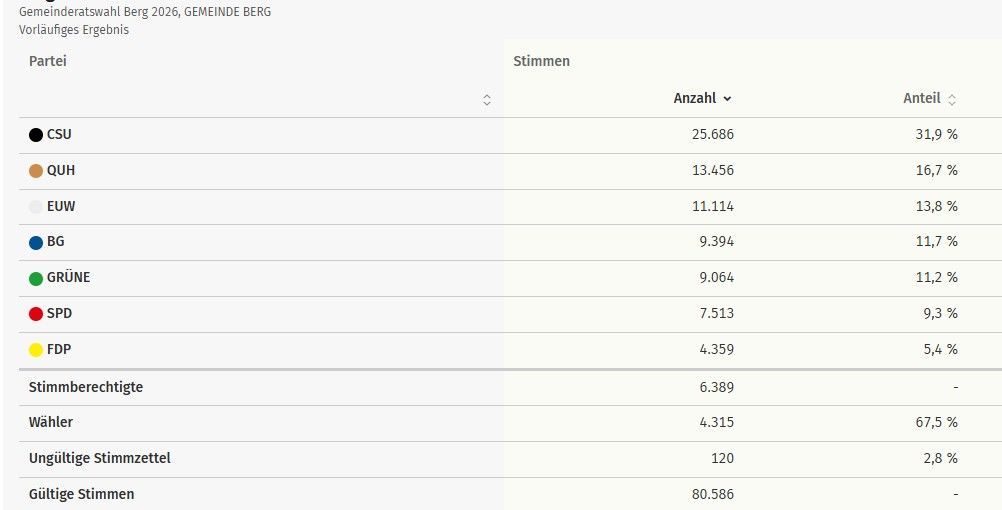Select the CSU row label
1002x510 pixels.
click(59, 135)
